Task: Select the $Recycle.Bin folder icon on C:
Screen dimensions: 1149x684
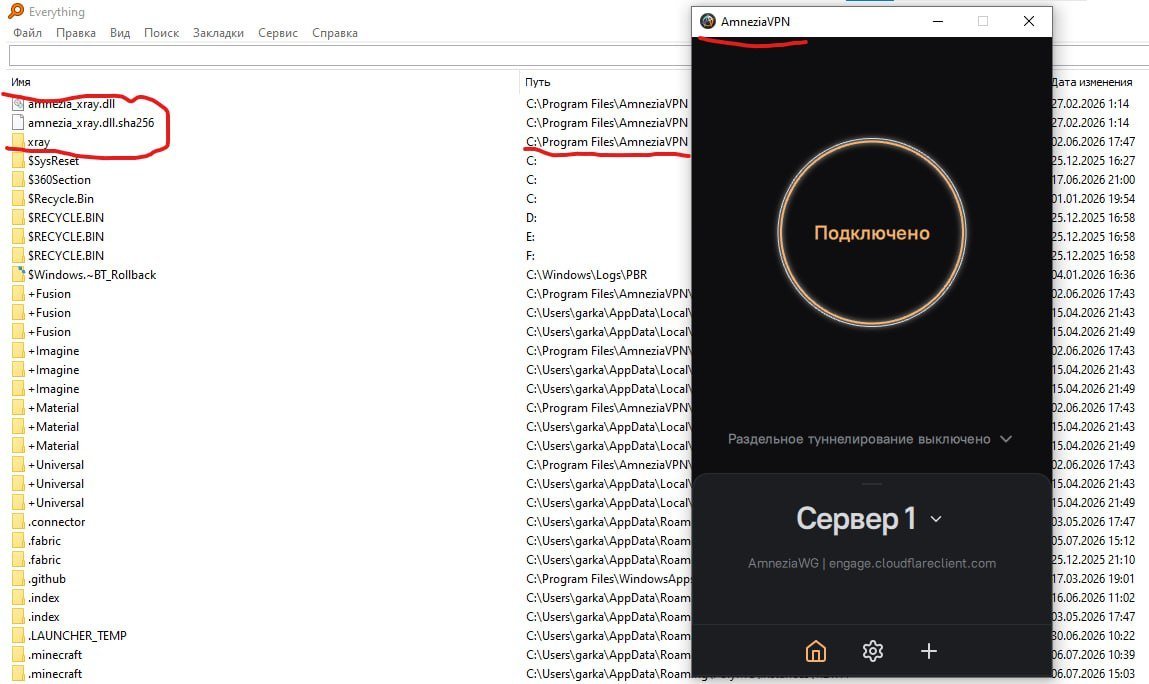Action: [x=18, y=199]
